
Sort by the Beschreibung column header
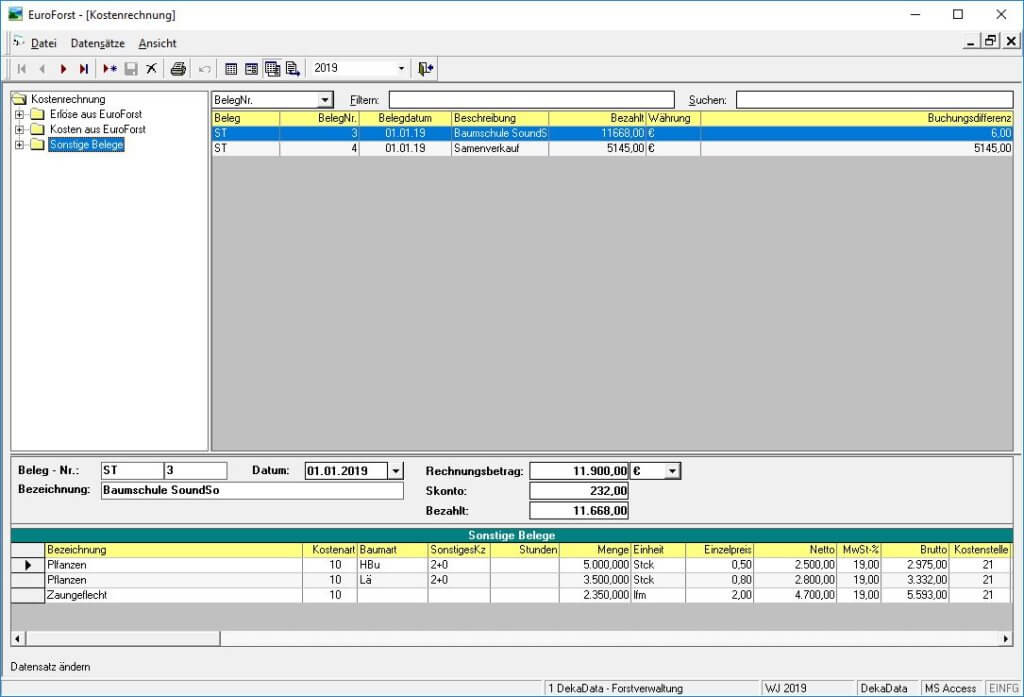(500, 118)
